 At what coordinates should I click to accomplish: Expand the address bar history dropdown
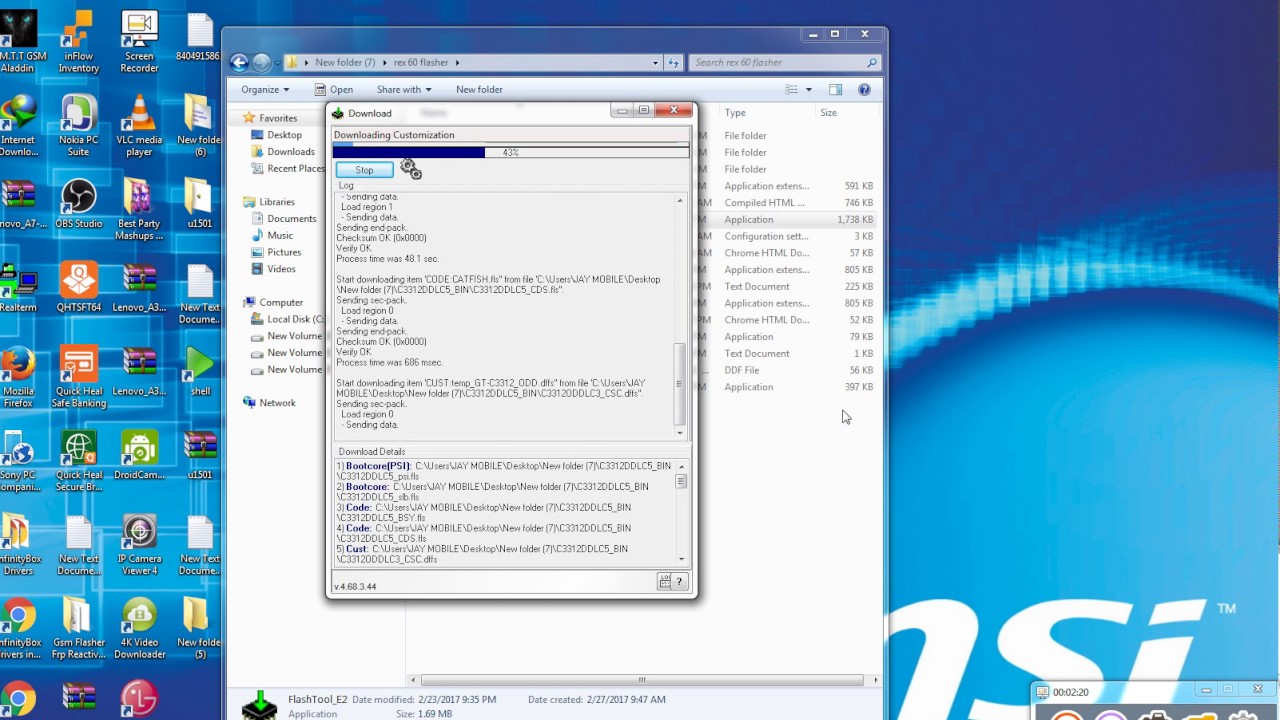[x=656, y=62]
